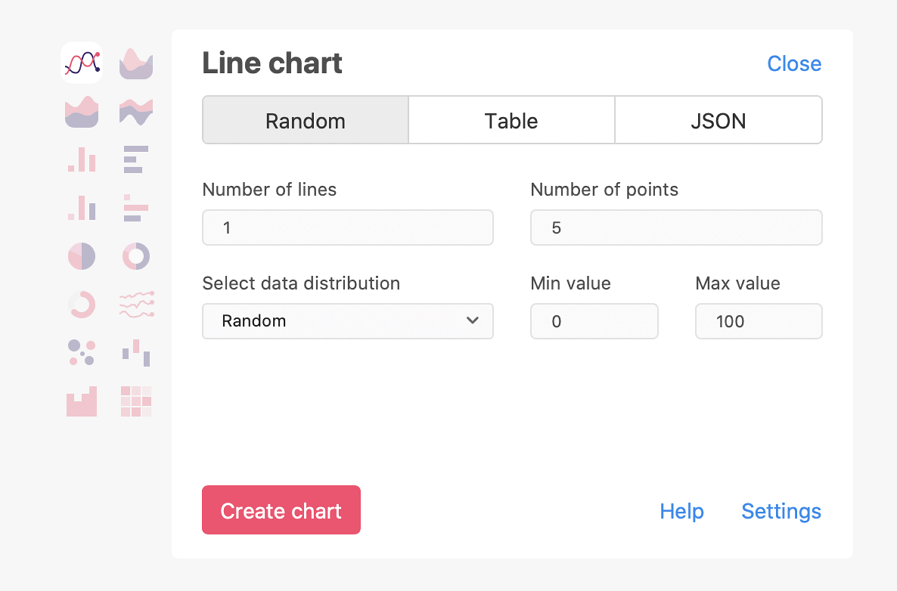
Task: Open the Settings link
Action: [x=781, y=511]
